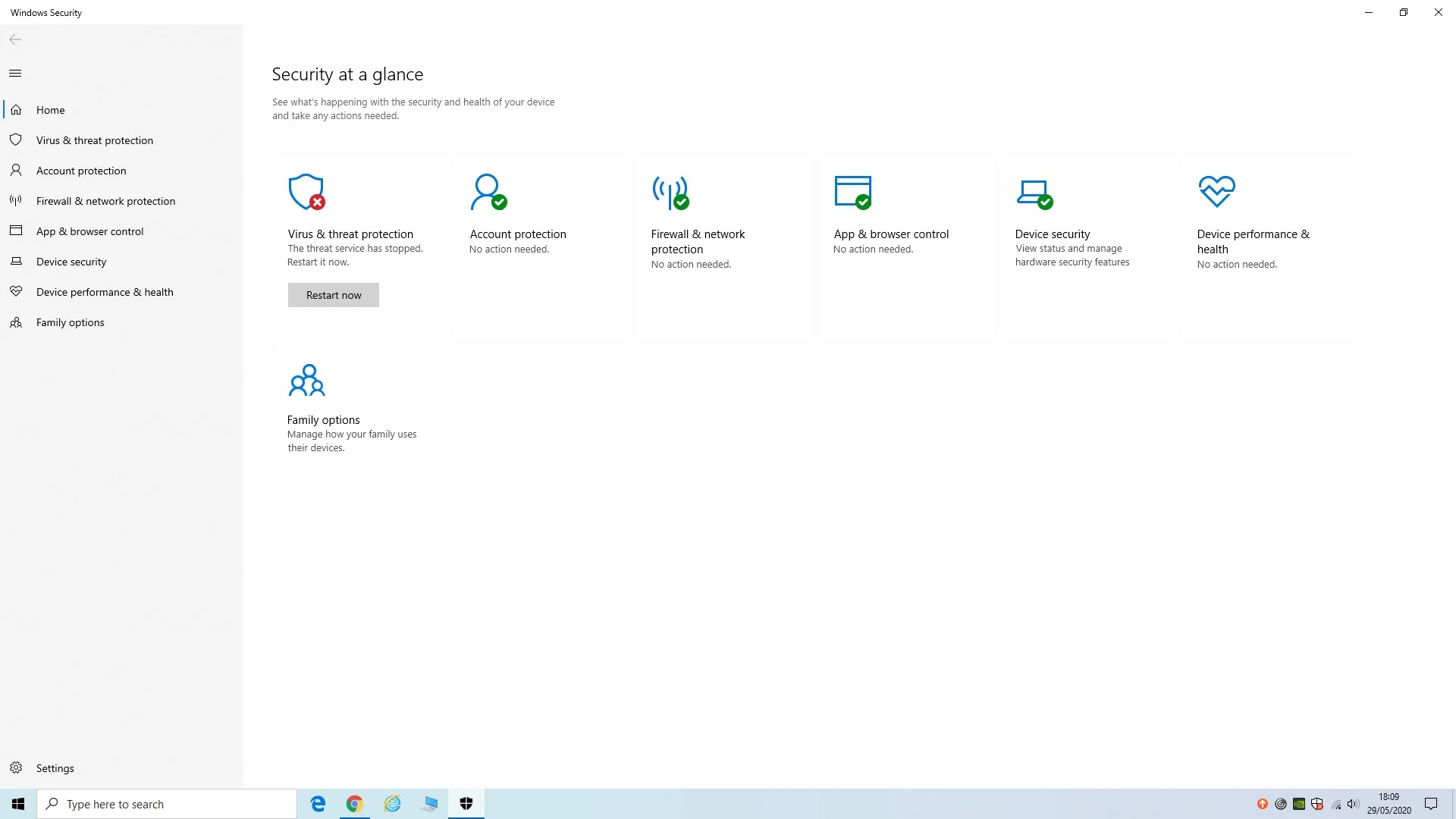Screen dimensions: 1456x819
Task: Open the NVIDIA tray icon
Action: coord(1299,804)
